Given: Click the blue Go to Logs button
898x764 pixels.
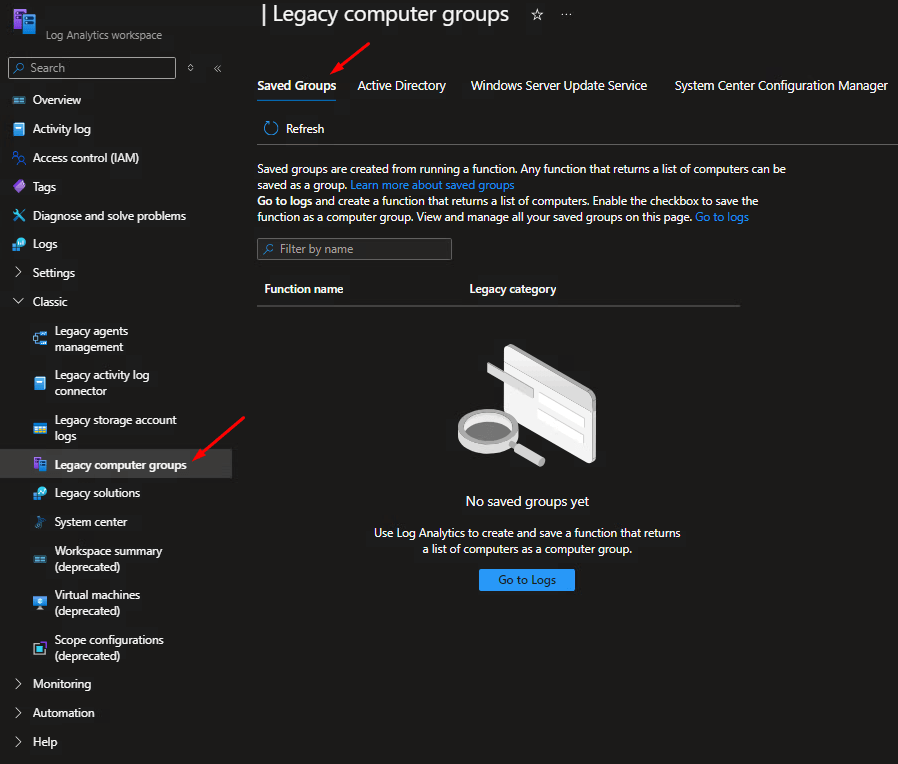Looking at the screenshot, I should [x=526, y=580].
